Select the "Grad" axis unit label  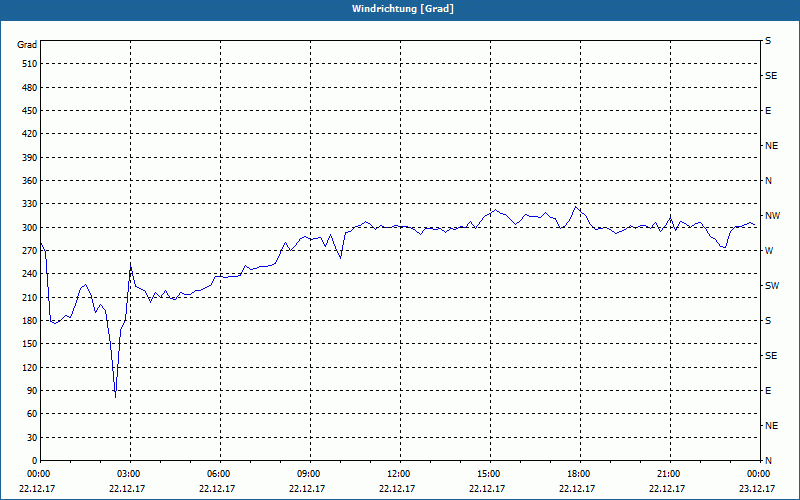(27, 45)
